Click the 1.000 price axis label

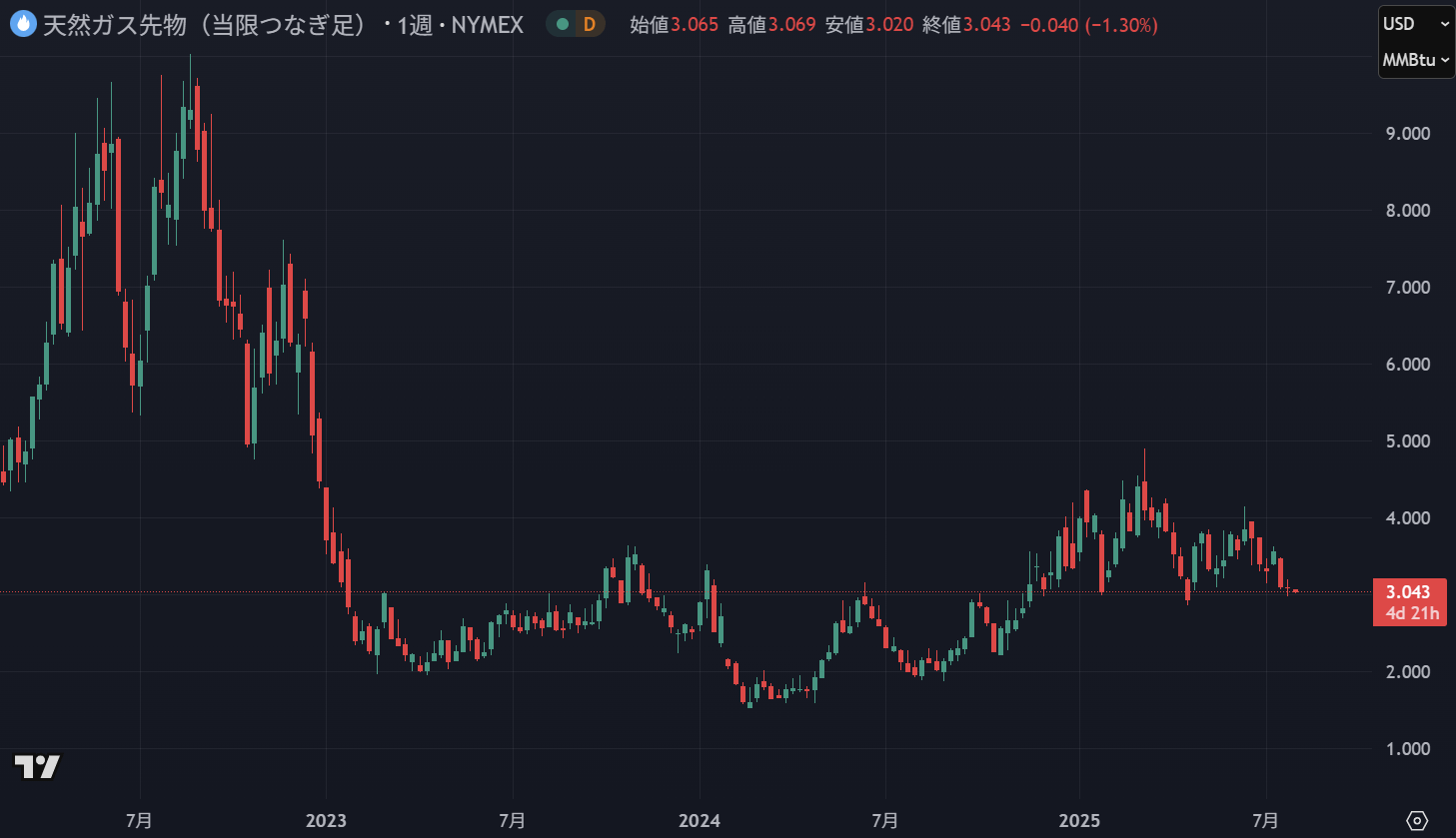[x=1408, y=748]
